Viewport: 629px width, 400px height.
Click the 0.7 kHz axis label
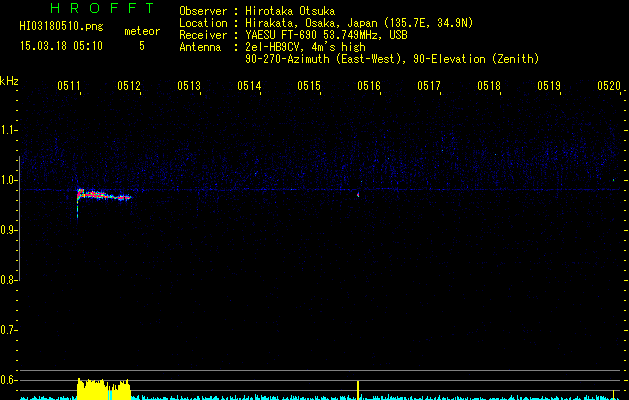pos(8,330)
